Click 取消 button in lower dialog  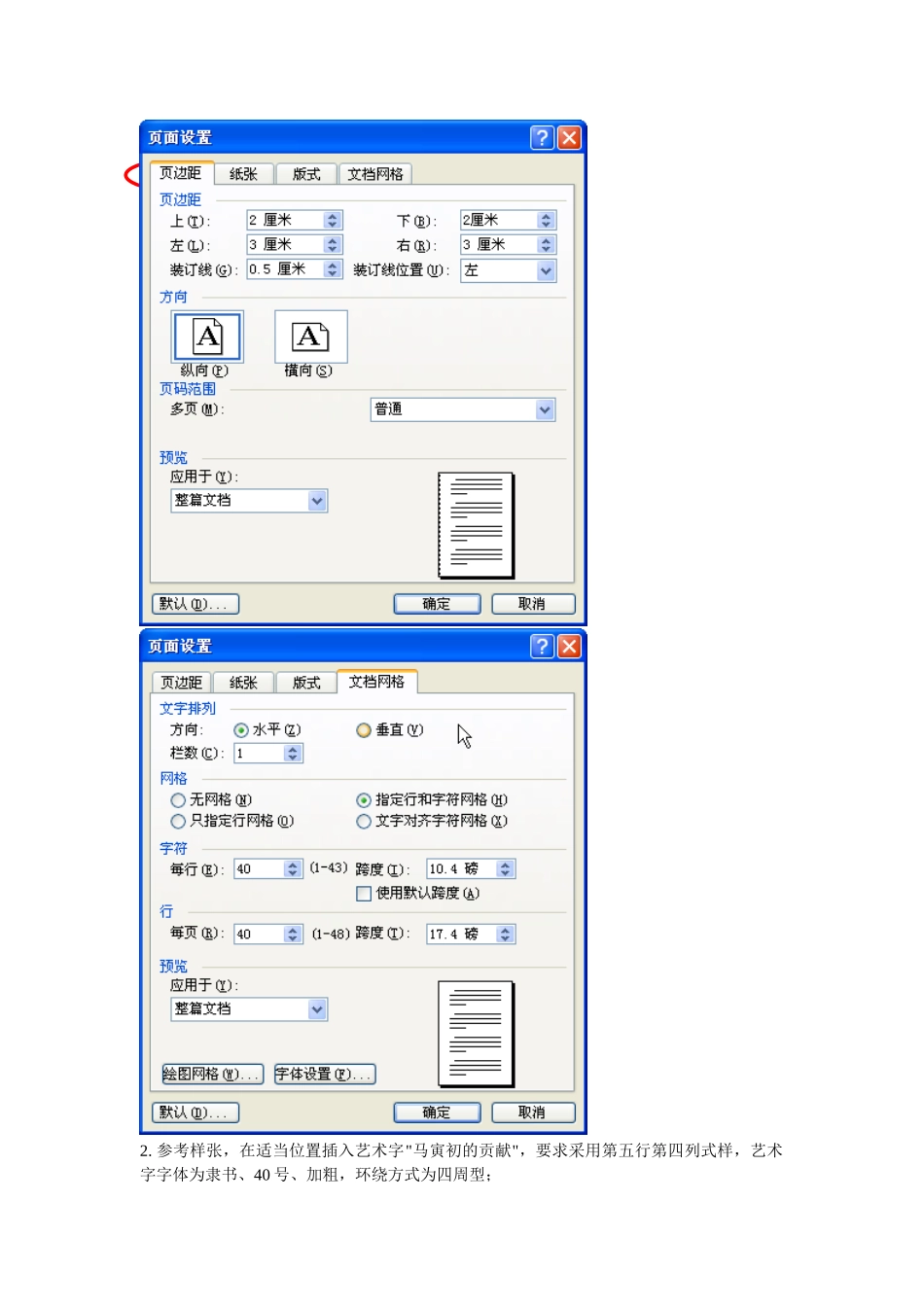click(x=532, y=1113)
